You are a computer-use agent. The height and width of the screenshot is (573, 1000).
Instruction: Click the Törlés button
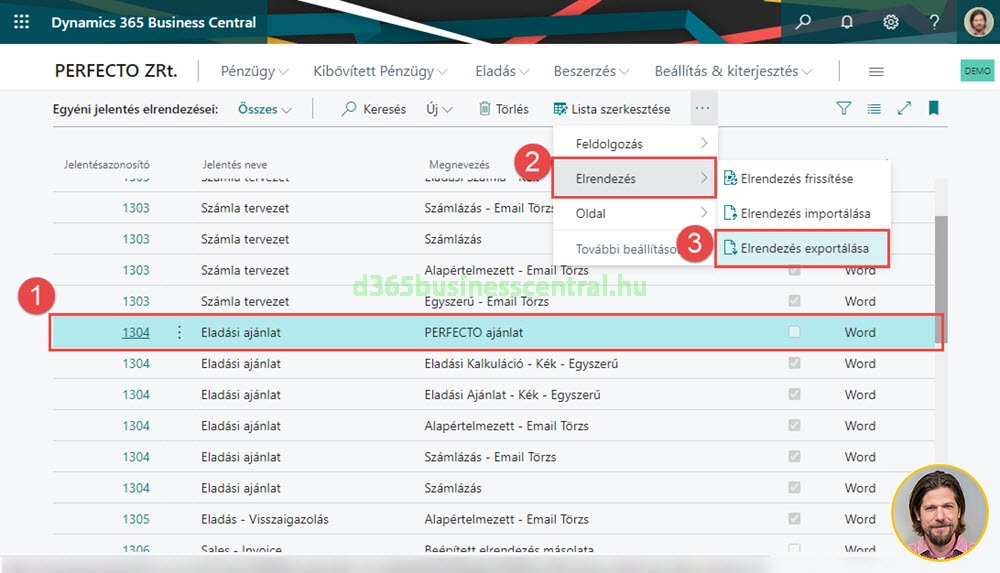click(503, 109)
